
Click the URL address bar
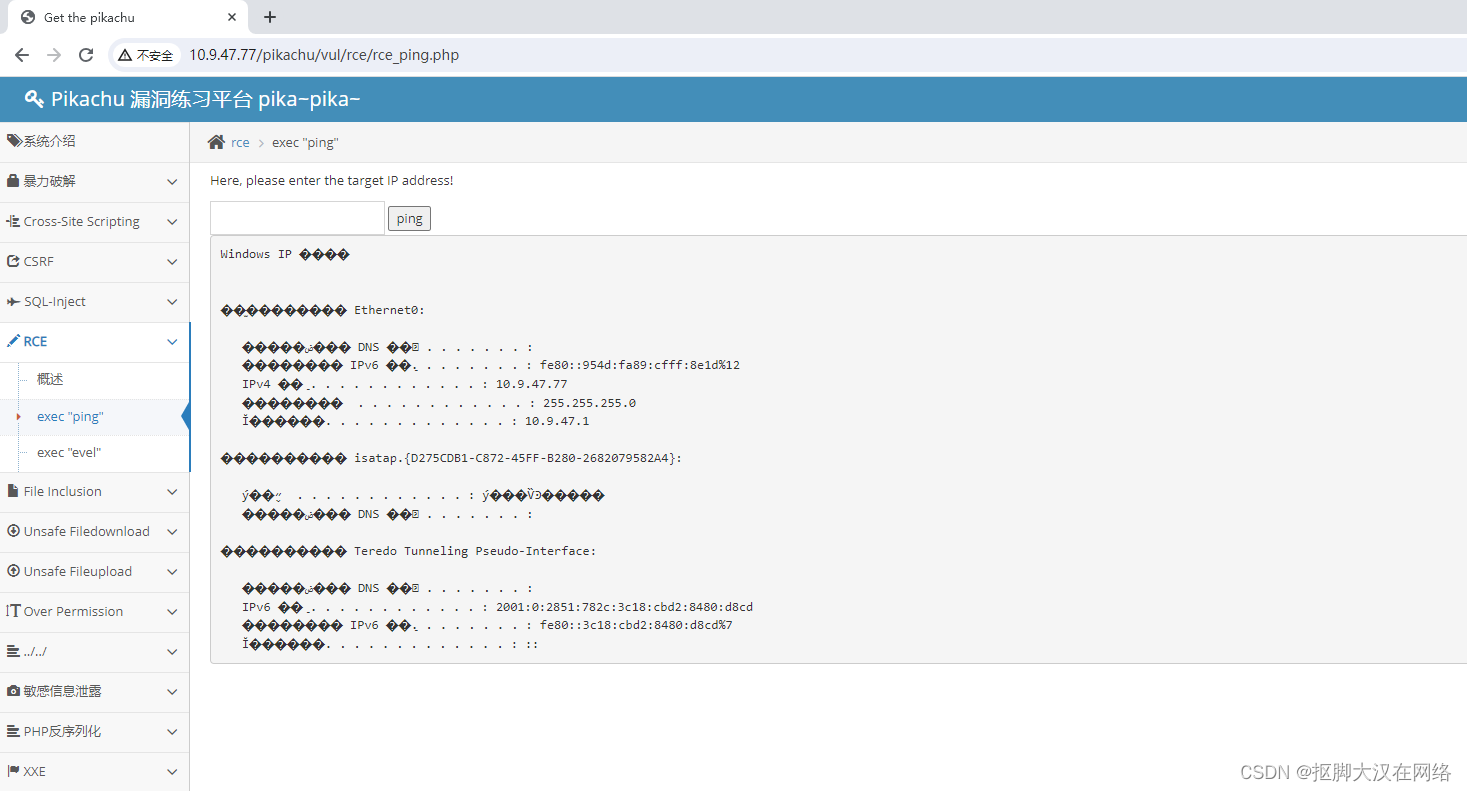324,55
